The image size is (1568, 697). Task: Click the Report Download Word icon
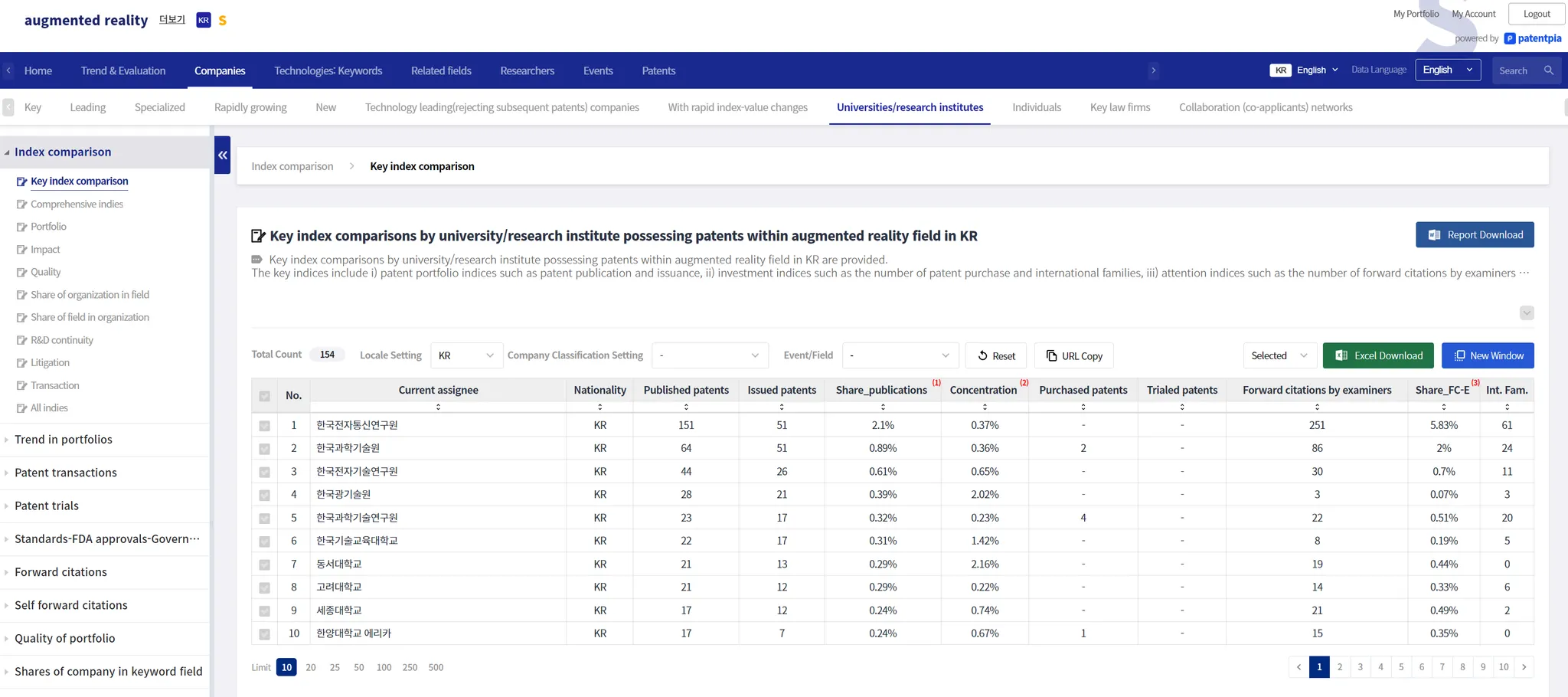1434,235
